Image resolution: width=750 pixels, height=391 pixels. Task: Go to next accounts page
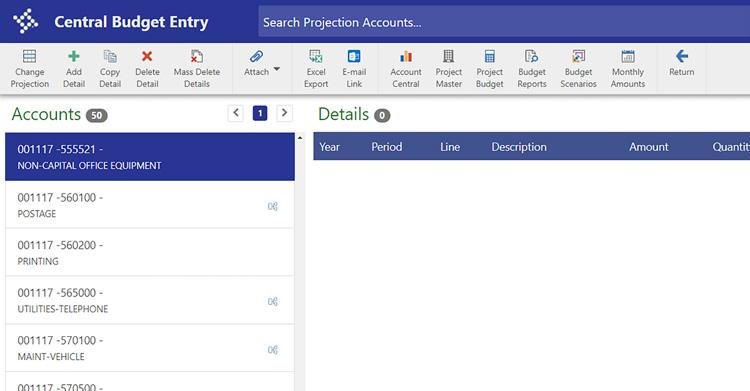coord(284,113)
